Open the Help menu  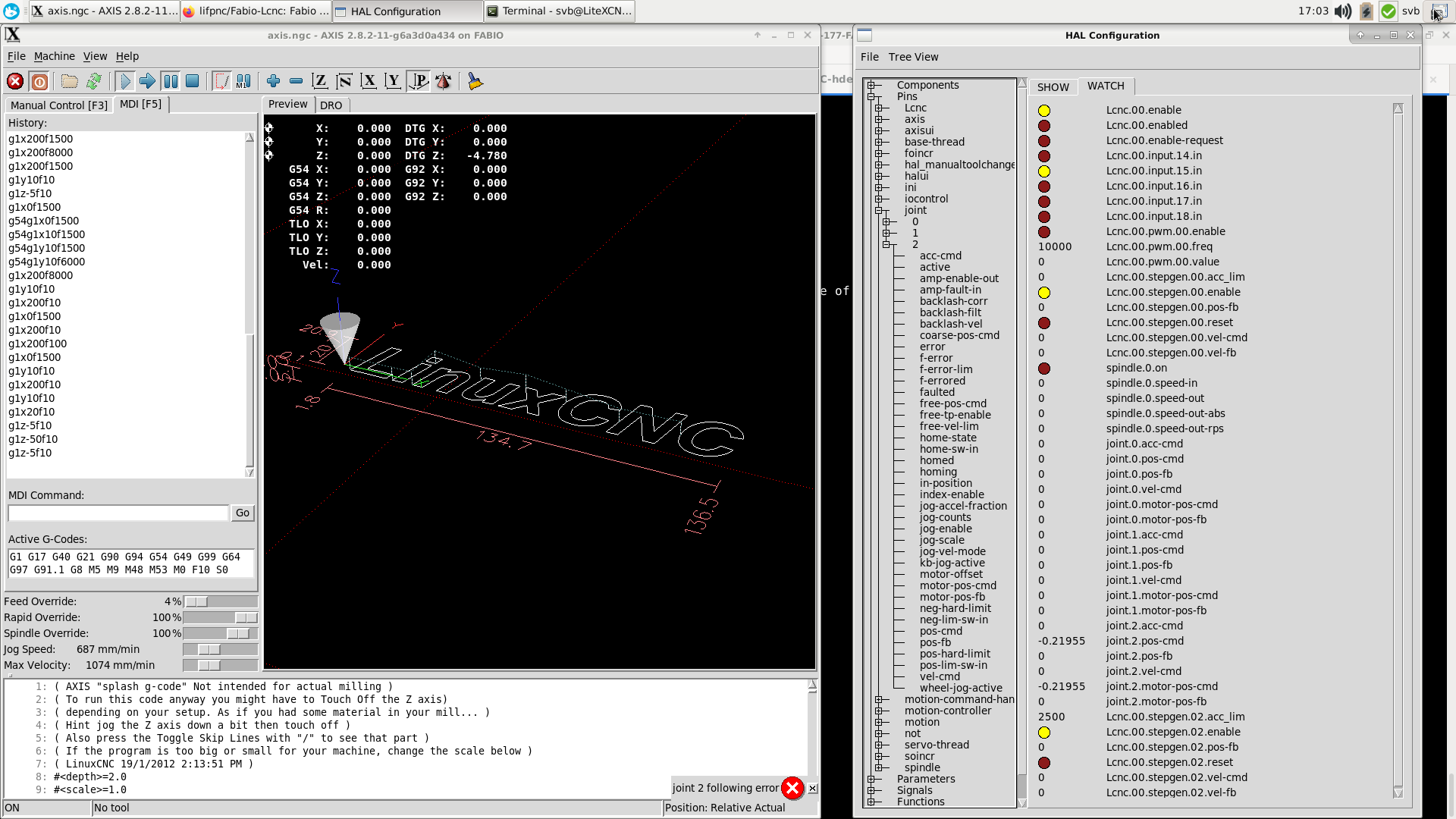pyautogui.click(x=127, y=56)
